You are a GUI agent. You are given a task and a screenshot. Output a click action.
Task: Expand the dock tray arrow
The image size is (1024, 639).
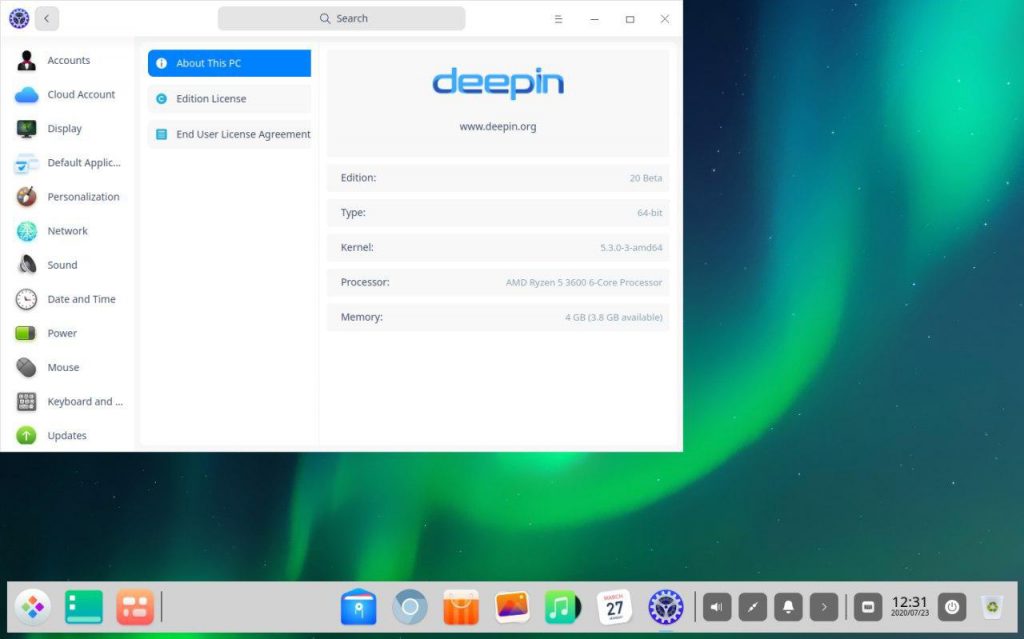(824, 607)
